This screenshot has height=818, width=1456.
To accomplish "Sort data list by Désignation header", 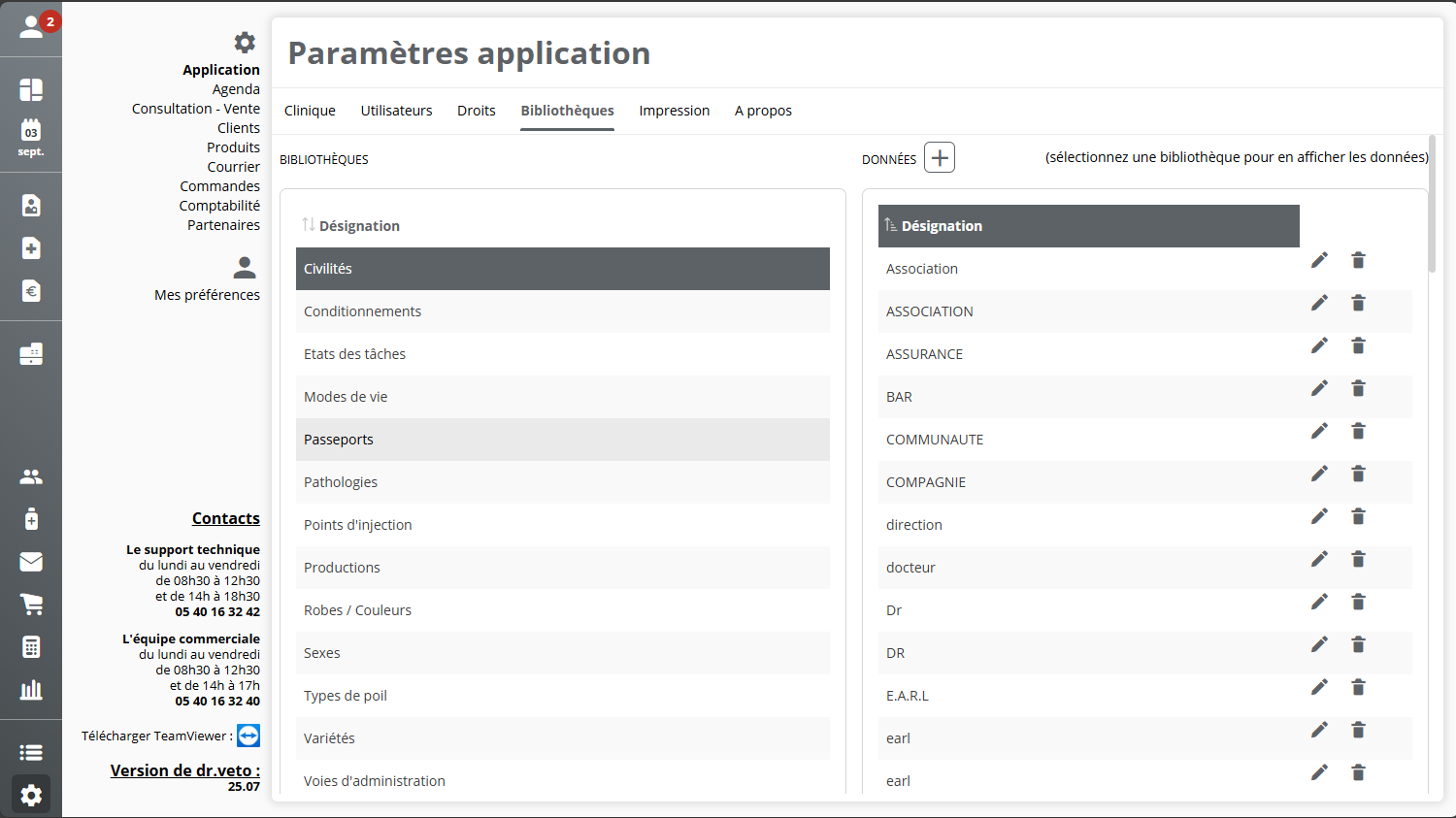I will (941, 226).
